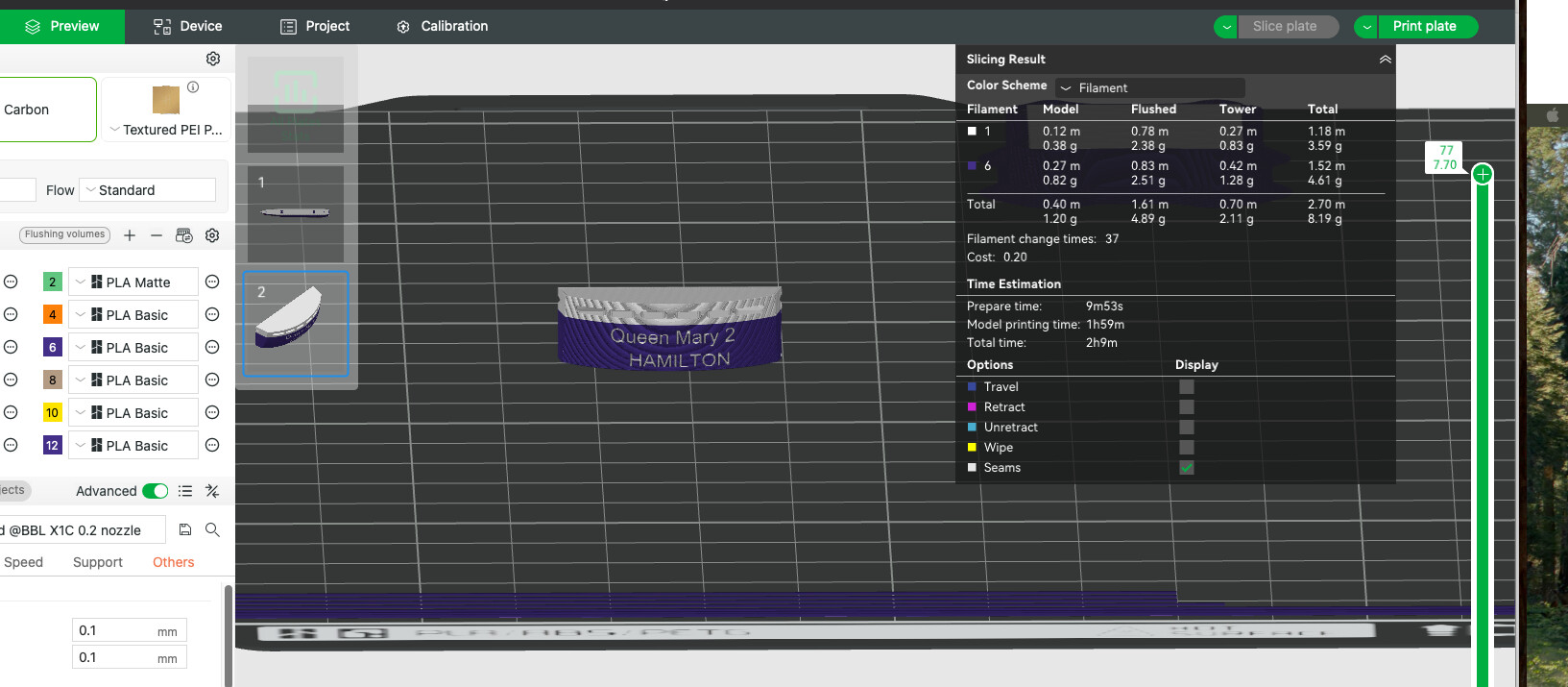Image resolution: width=1568 pixels, height=687 pixels.
Task: Open the Flushing volumes button
Action: [x=64, y=234]
